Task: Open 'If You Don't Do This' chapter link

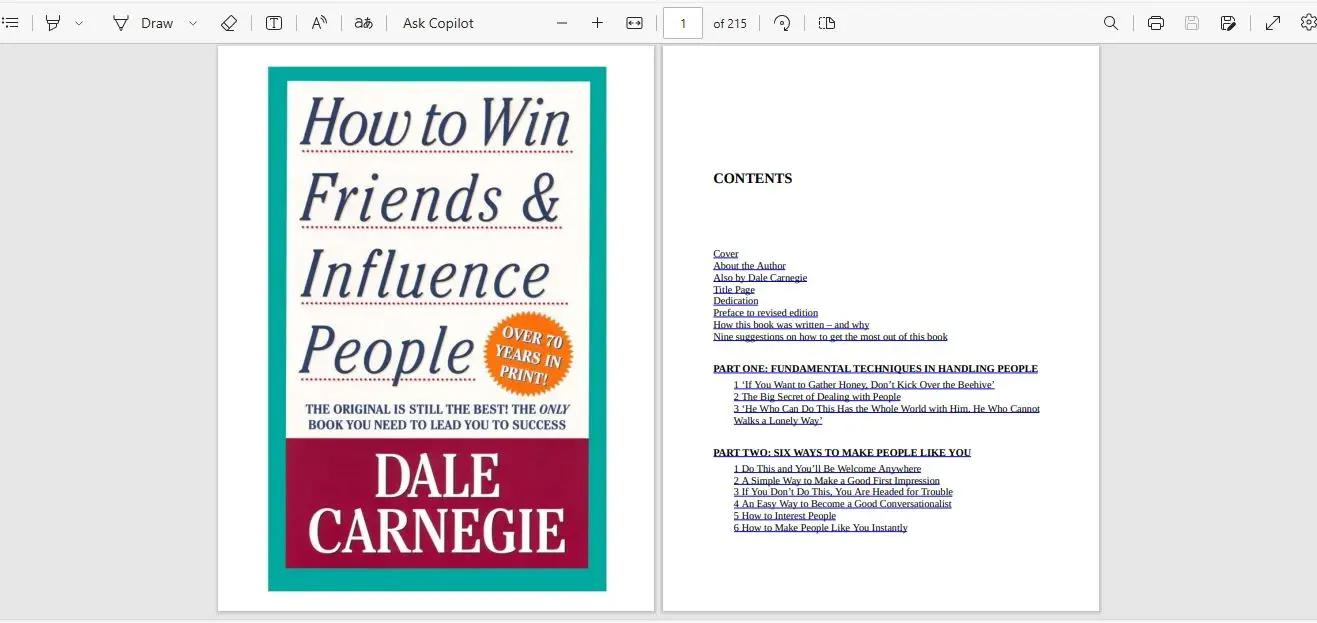Action: coord(843,492)
